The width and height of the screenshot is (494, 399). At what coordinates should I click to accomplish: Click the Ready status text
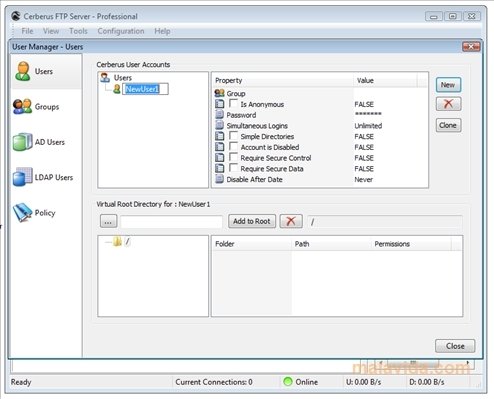point(21,382)
